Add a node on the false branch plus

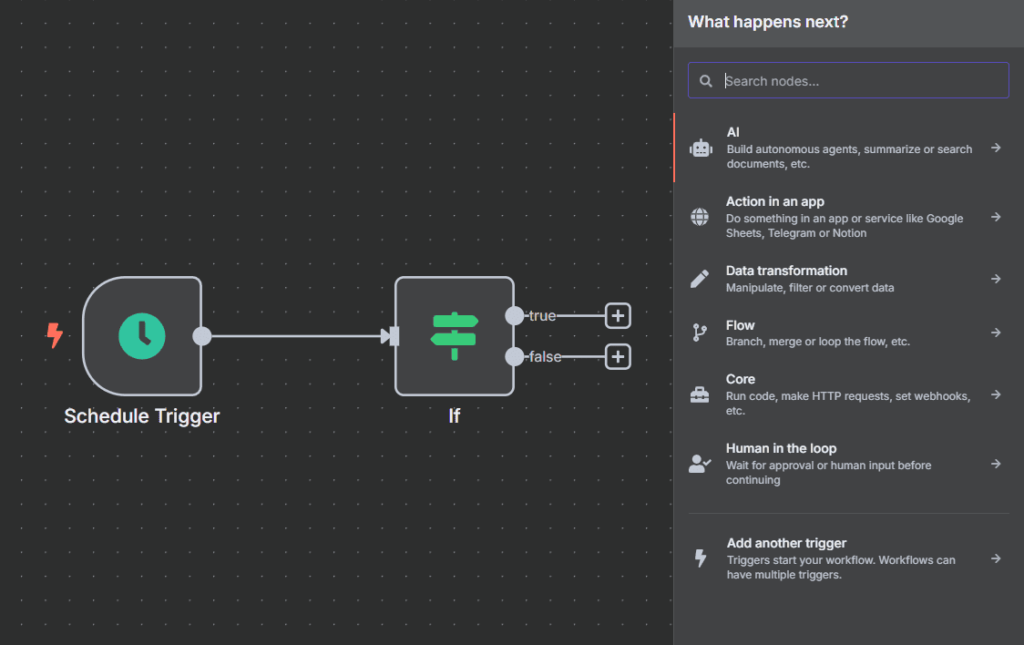tap(618, 356)
